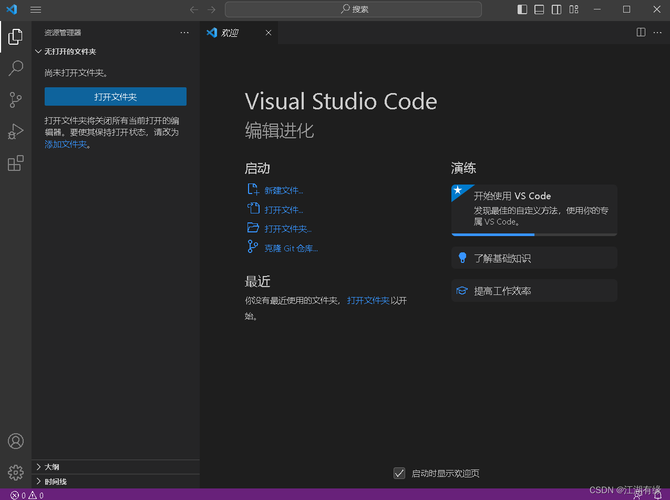
Task: Click the split editor icon
Action: tap(641, 32)
